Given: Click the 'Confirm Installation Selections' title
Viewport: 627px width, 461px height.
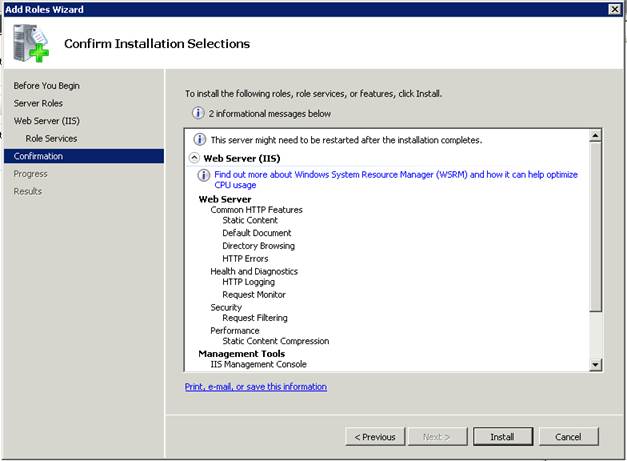Looking at the screenshot, I should click(157, 43).
